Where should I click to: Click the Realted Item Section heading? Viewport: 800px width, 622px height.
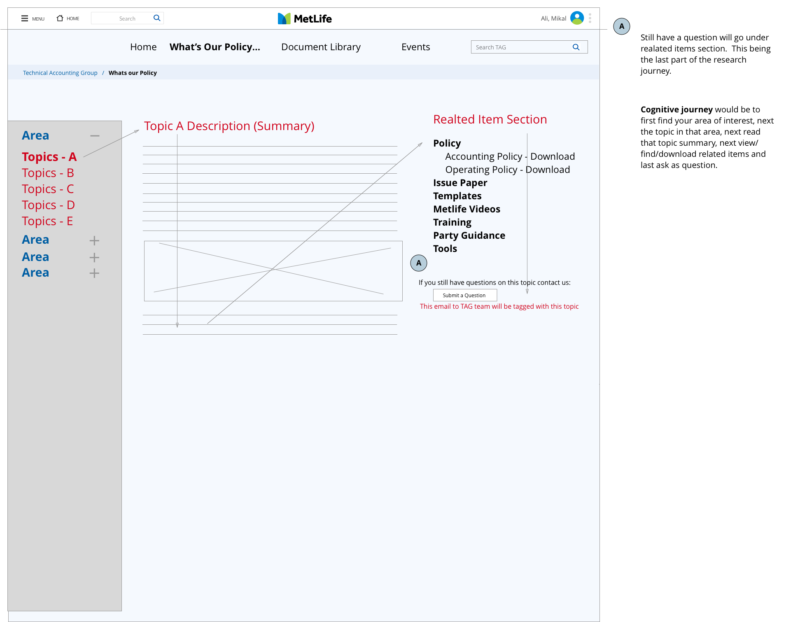[x=490, y=119]
